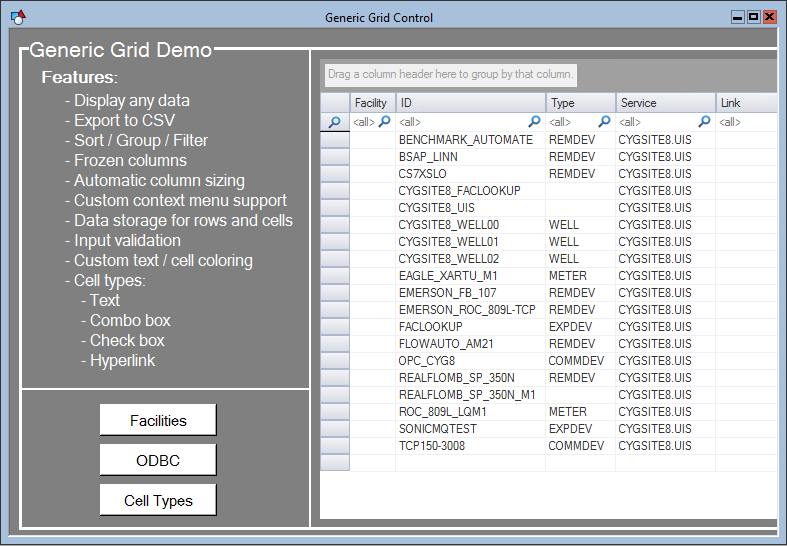
Task: Open the Type column filter magnifier
Action: tap(605, 121)
